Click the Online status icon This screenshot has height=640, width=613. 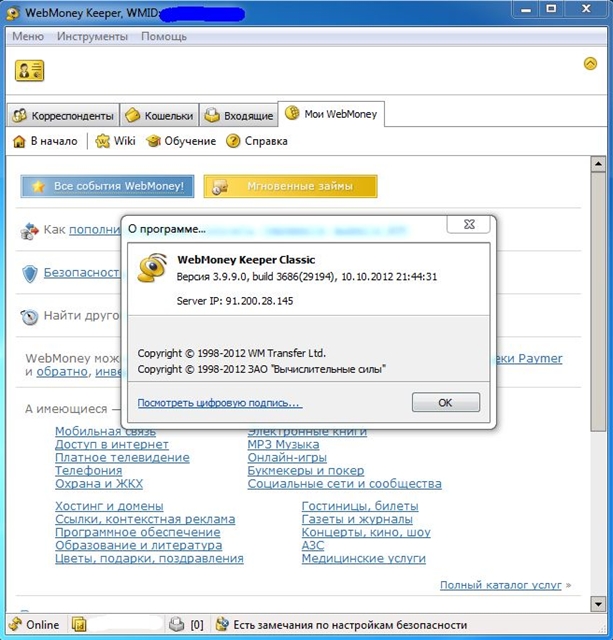point(16,625)
